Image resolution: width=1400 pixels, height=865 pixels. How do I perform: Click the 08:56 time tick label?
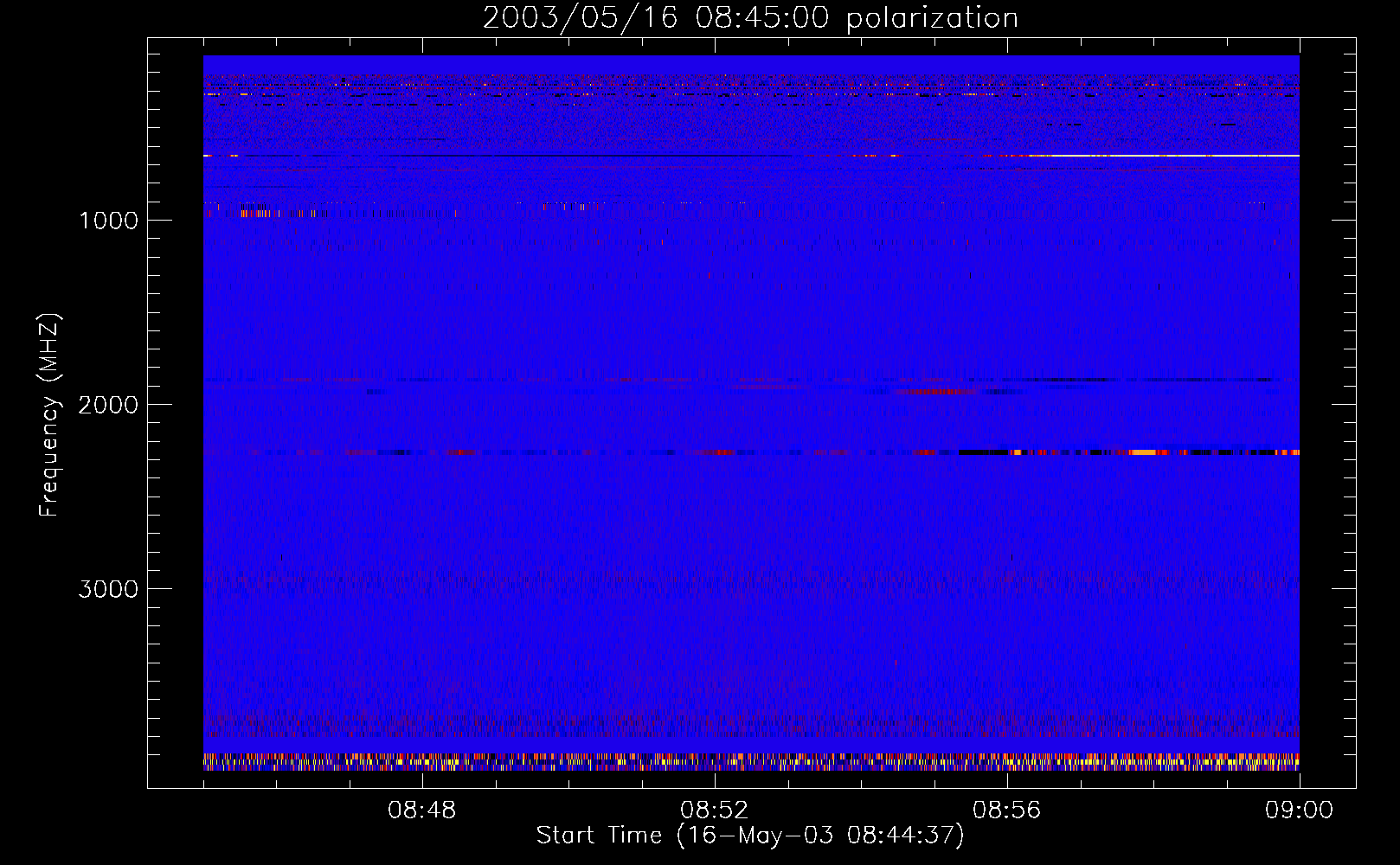point(1007,811)
